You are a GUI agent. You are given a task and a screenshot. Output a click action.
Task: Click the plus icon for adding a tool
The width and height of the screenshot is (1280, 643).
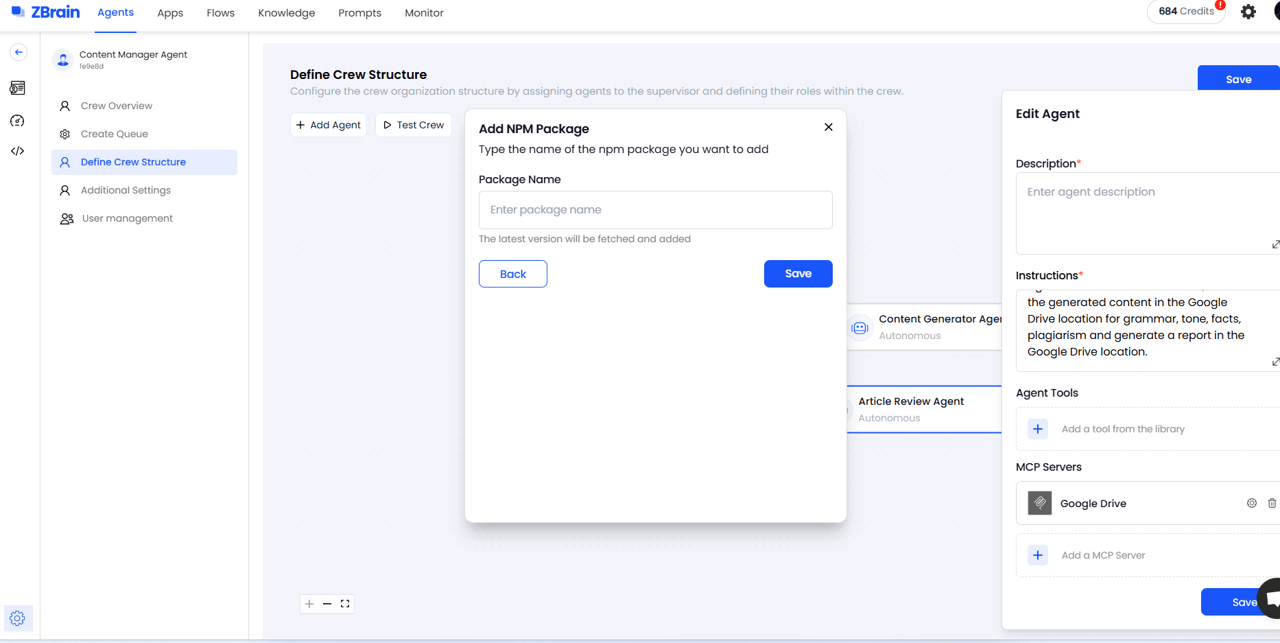coord(1038,429)
